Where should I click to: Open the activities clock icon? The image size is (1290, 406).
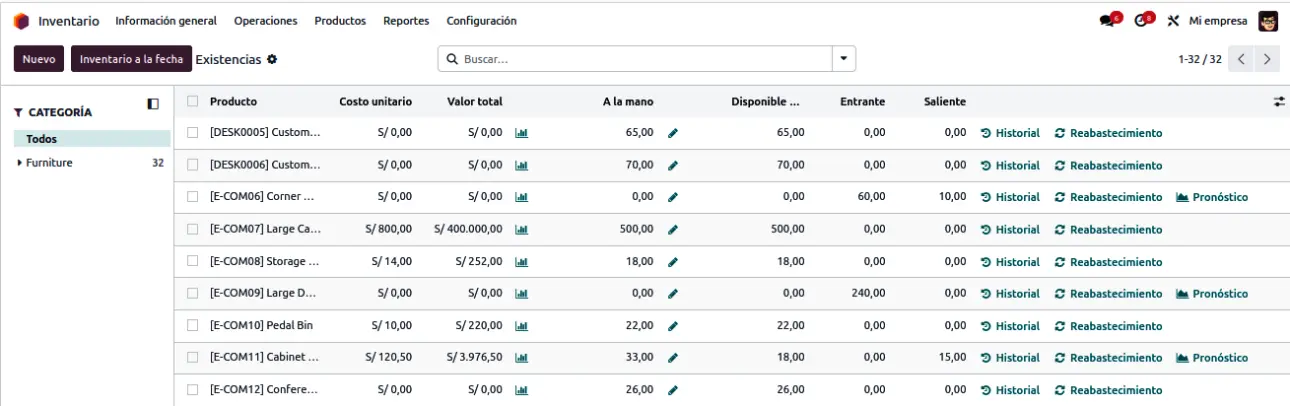[x=1142, y=21]
